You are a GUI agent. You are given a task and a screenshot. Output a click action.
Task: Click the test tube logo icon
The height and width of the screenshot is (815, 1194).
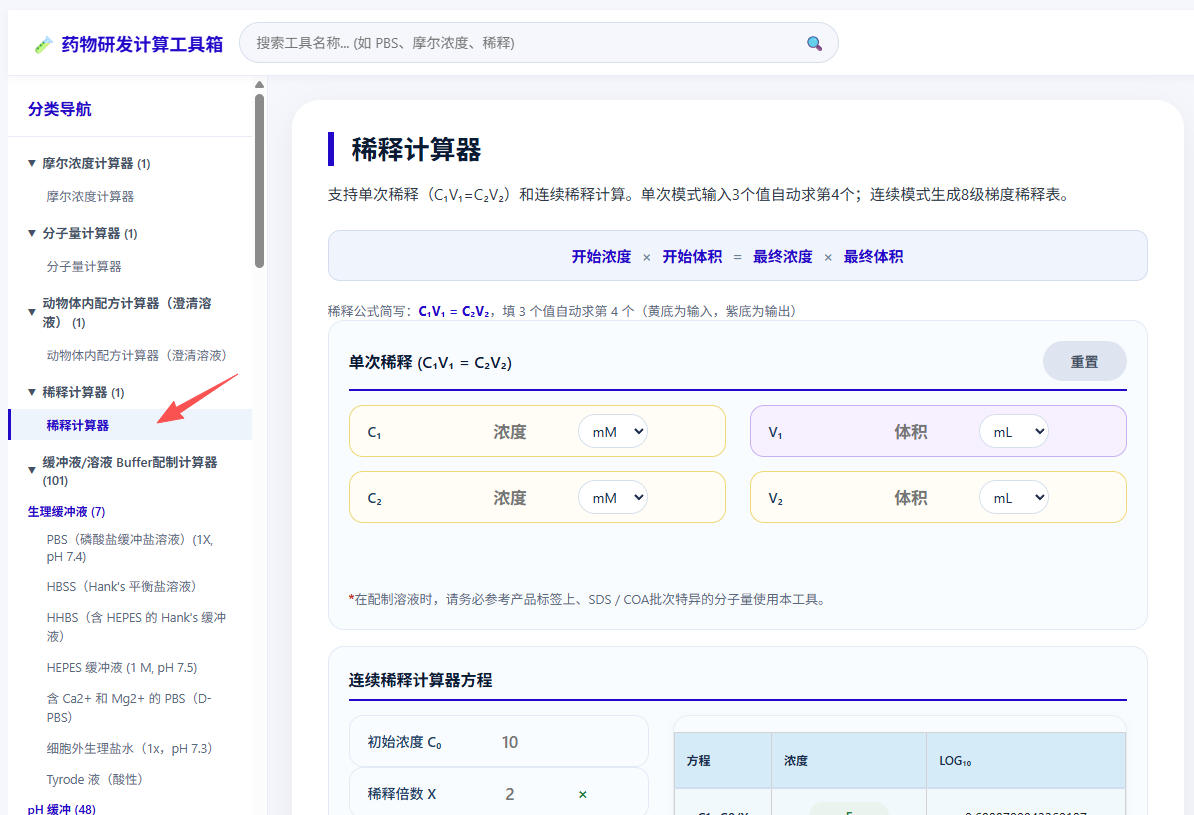(x=43, y=45)
